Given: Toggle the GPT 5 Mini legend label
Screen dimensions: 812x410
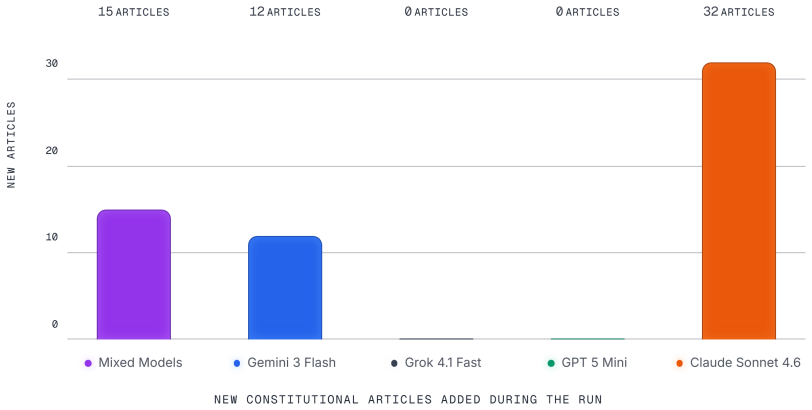Looking at the screenshot, I should pyautogui.click(x=594, y=363).
